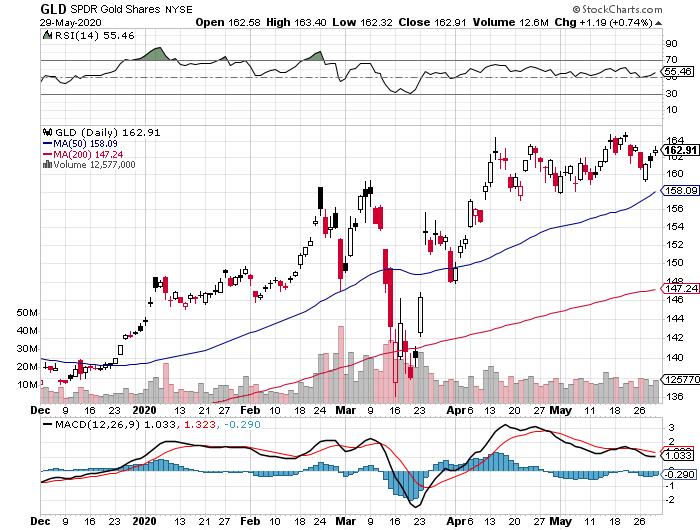Viewport: 700px width, 530px height.
Task: Click the 156 price axis label
Action: pyautogui.click(x=674, y=209)
